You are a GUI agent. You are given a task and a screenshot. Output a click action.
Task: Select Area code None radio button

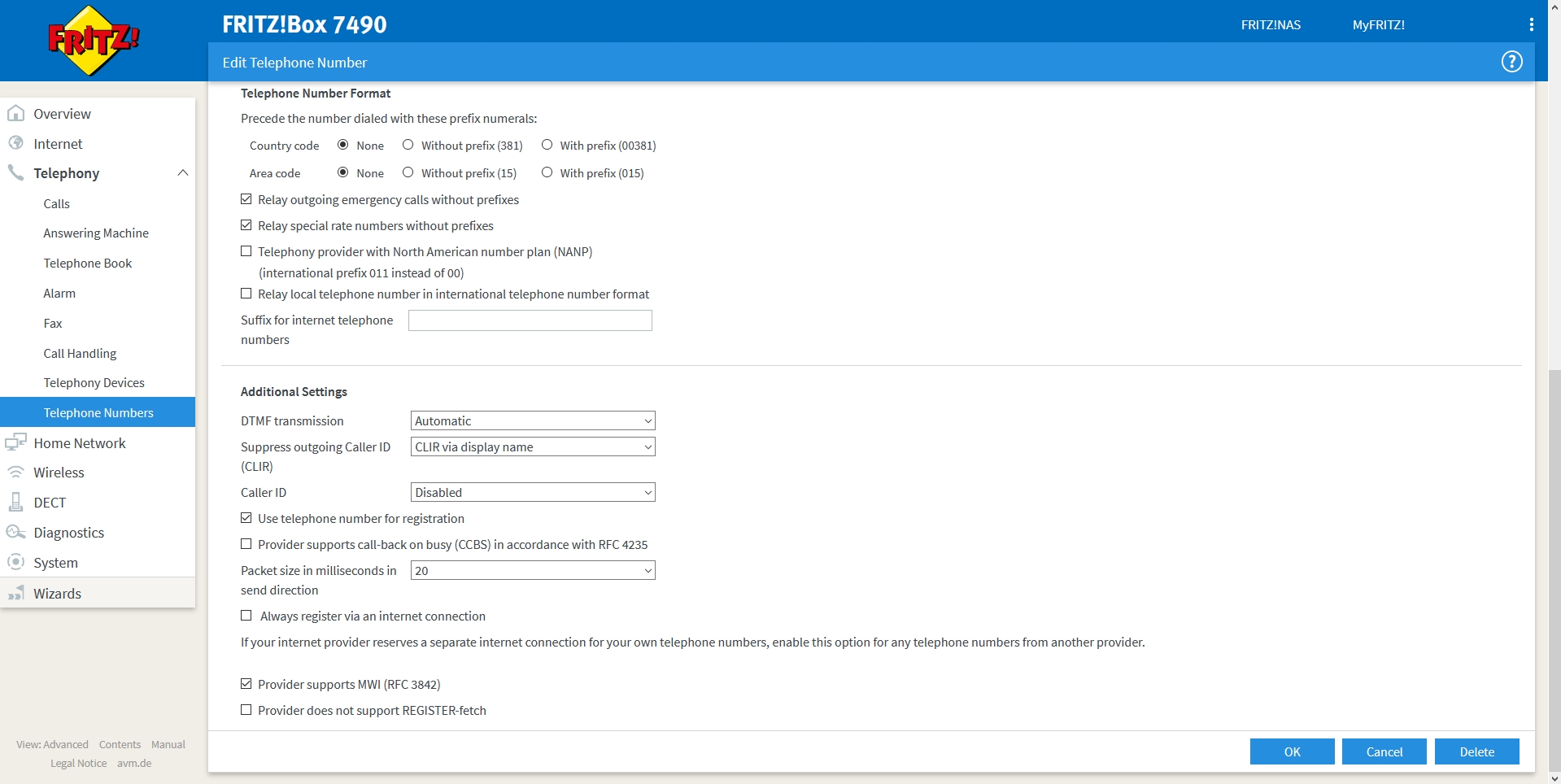click(343, 172)
